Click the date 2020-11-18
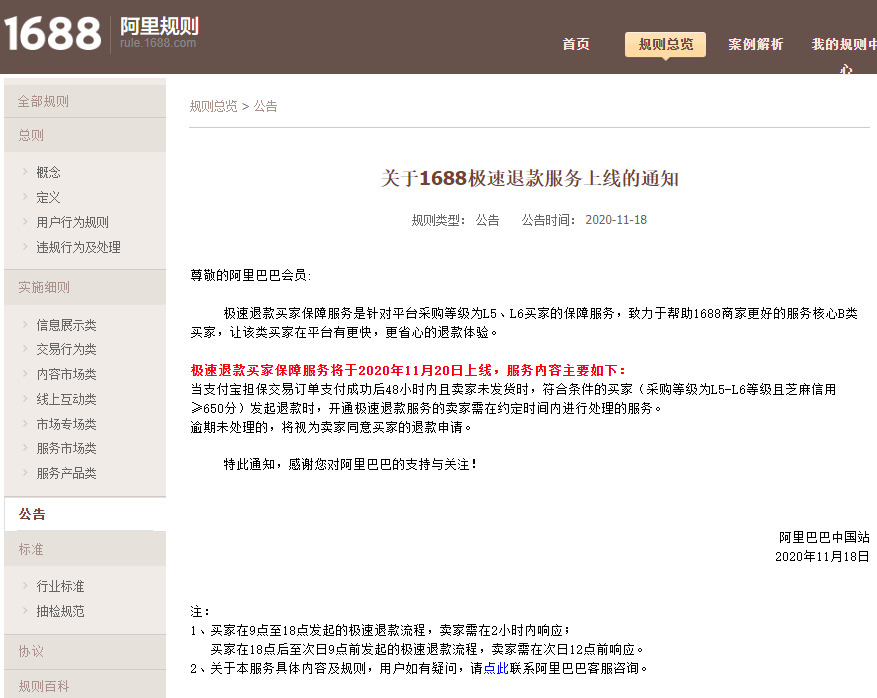This screenshot has width=877, height=698. tap(616, 220)
